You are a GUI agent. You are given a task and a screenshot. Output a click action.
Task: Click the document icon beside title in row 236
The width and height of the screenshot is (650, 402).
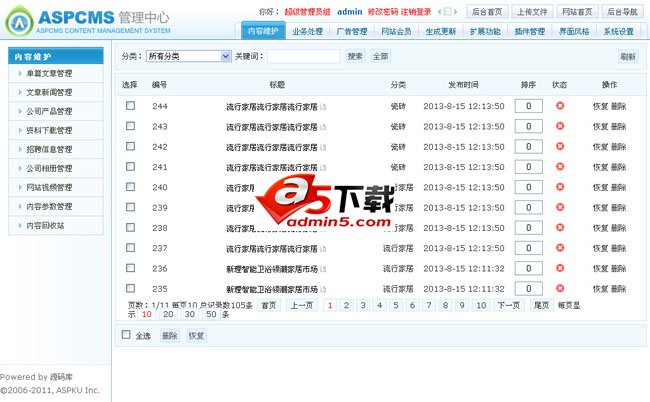(x=323, y=269)
